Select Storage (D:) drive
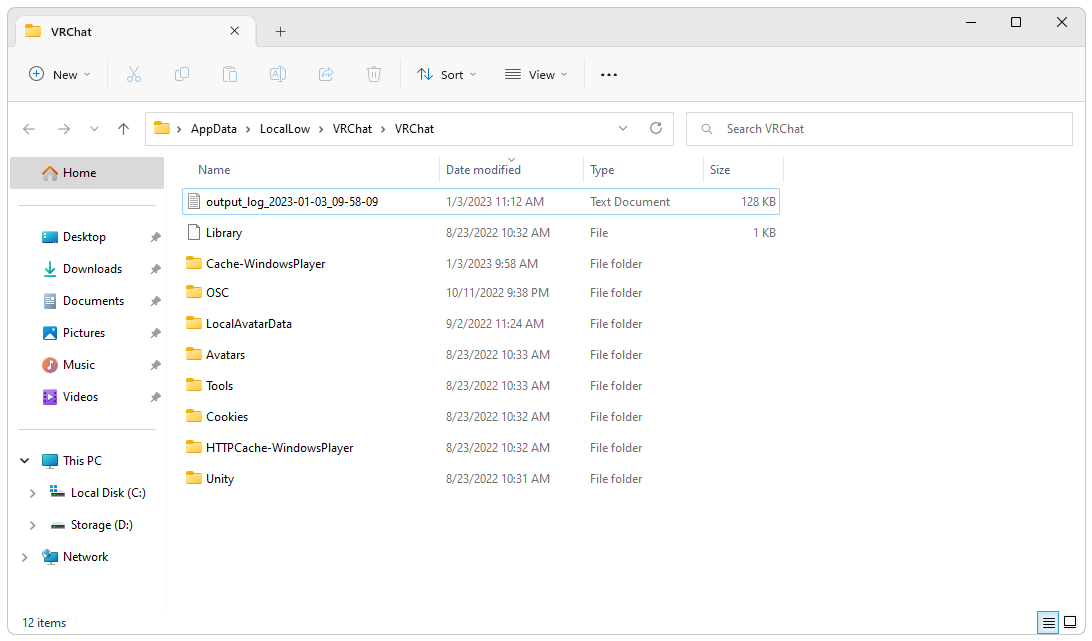Screen dimensions: 1092x641 coord(101,525)
